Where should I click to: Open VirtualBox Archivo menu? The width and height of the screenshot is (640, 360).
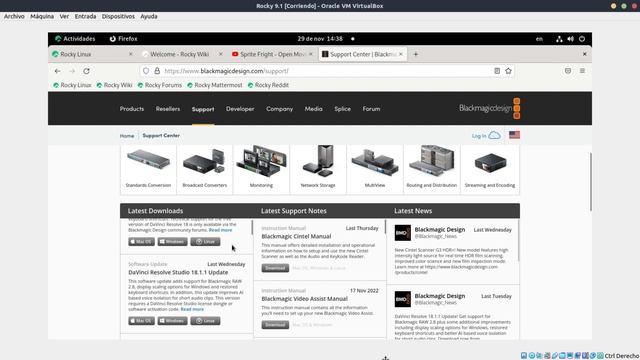pos(14,16)
